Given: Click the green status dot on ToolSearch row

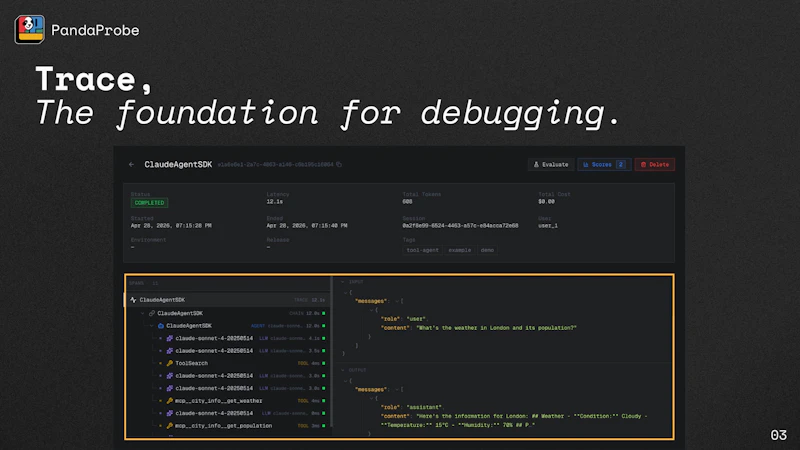Looking at the screenshot, I should (x=323, y=363).
